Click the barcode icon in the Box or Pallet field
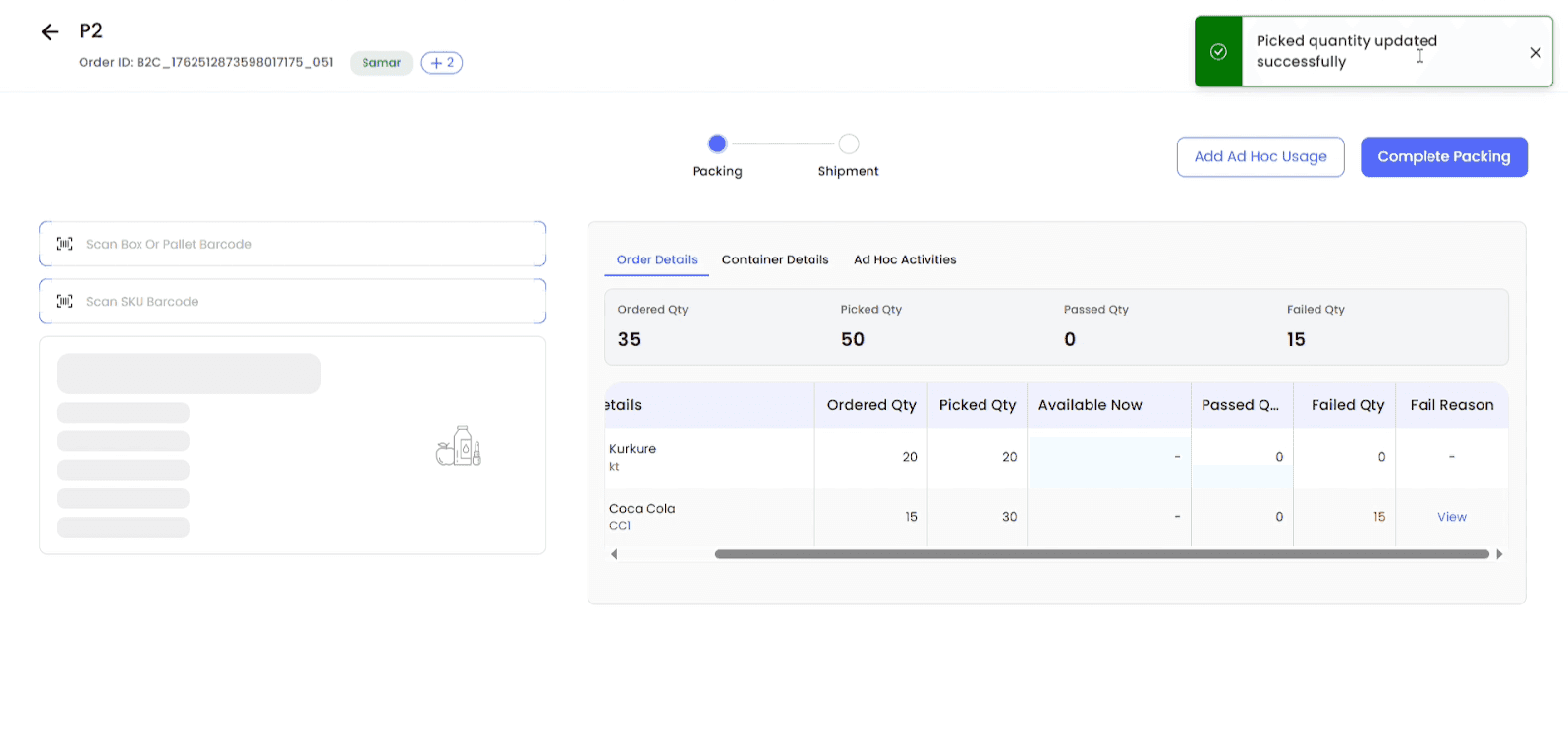The width and height of the screenshot is (1568, 746). (x=65, y=244)
